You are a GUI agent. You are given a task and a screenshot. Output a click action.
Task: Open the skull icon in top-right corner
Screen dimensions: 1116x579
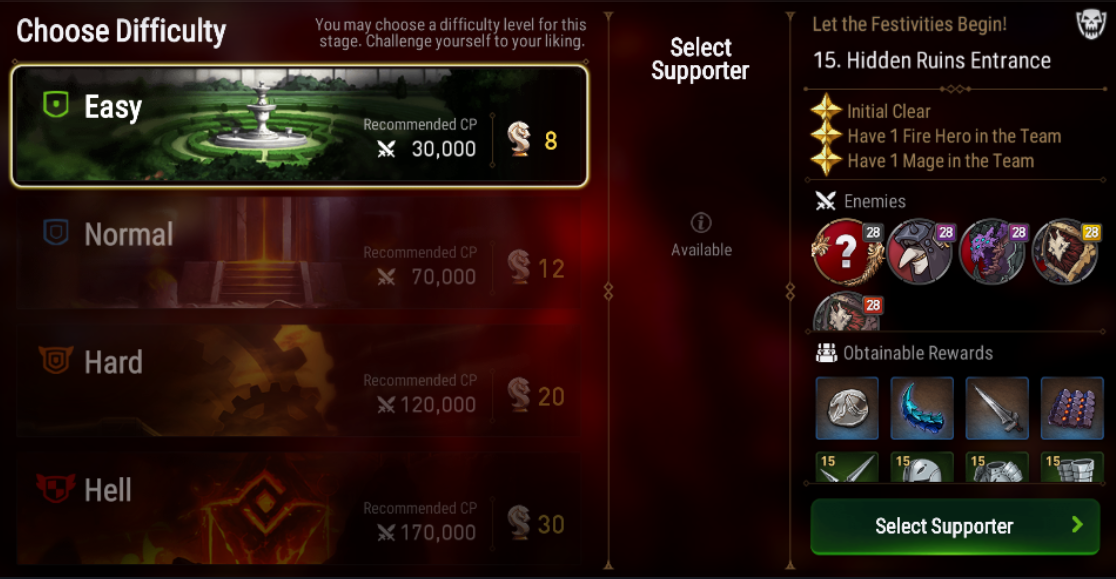[x=1090, y=25]
